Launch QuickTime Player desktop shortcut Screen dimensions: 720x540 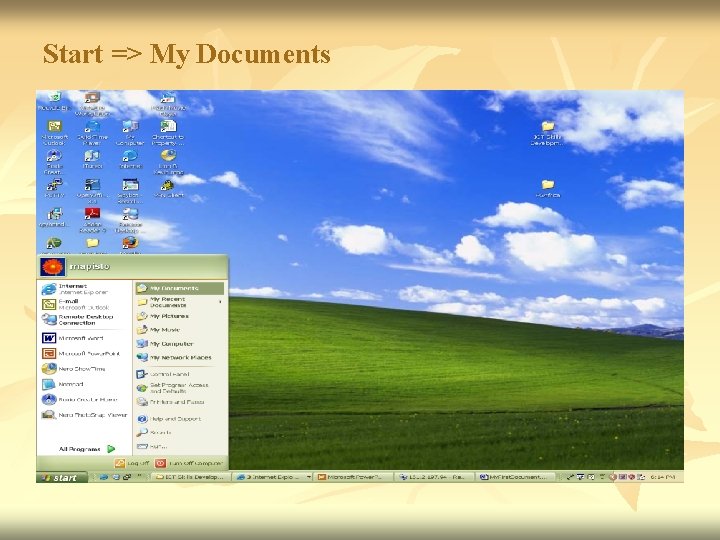[92, 132]
